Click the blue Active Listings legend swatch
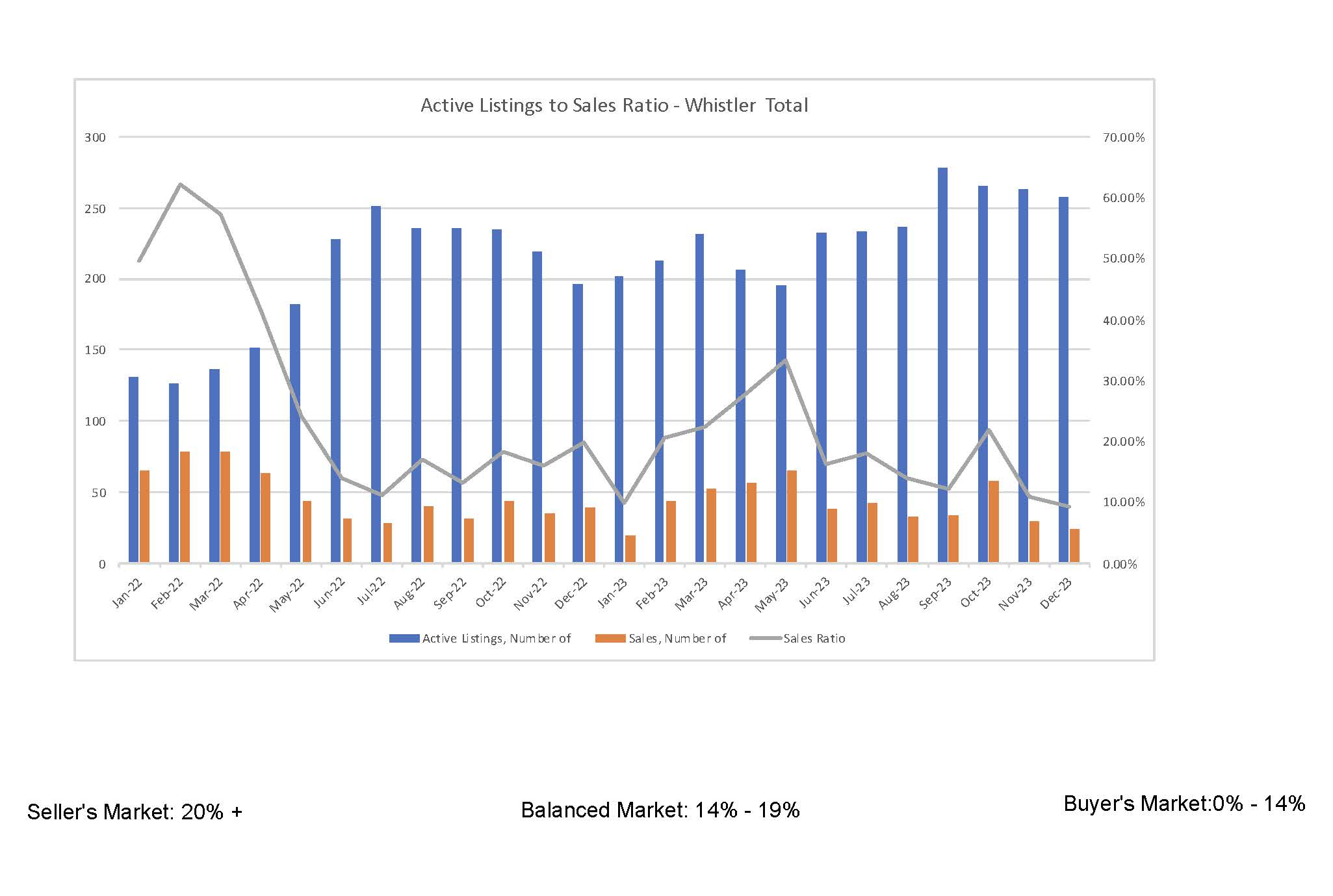Screen dimensions: 1333x896 404,639
